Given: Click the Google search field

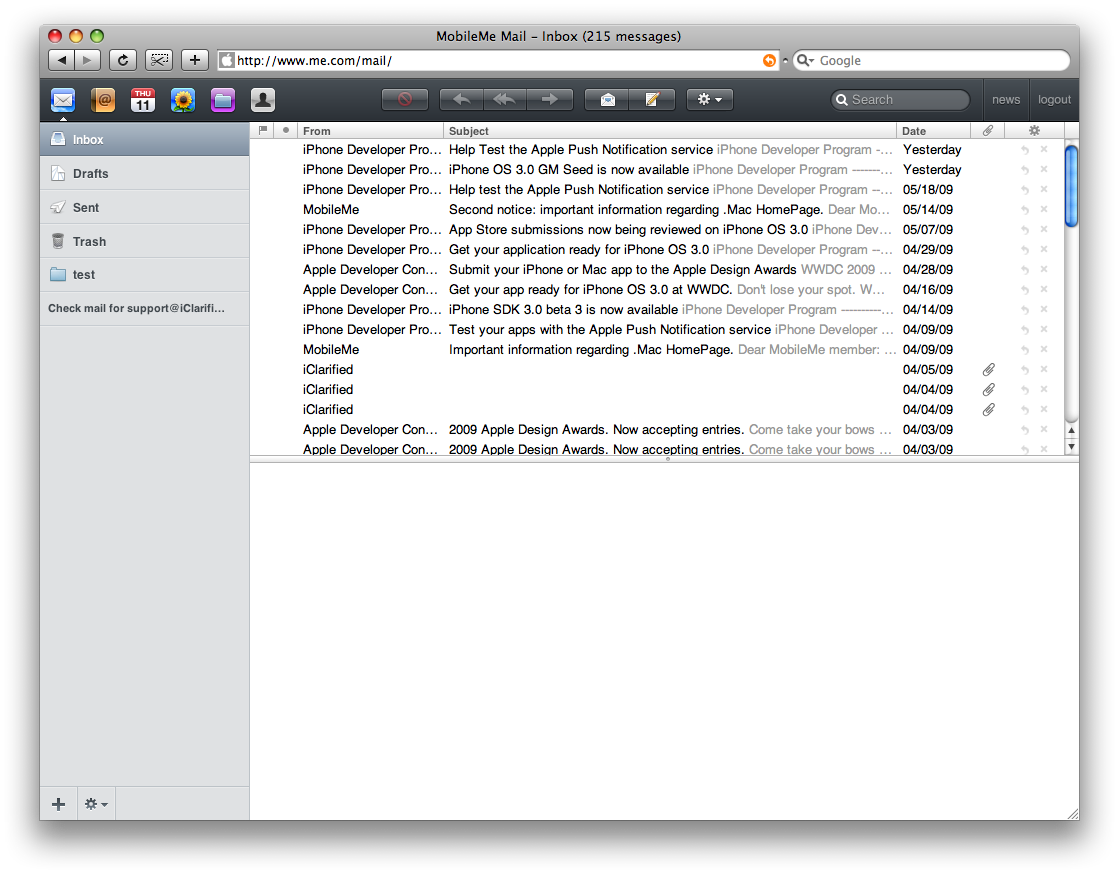Looking at the screenshot, I should tap(932, 61).
